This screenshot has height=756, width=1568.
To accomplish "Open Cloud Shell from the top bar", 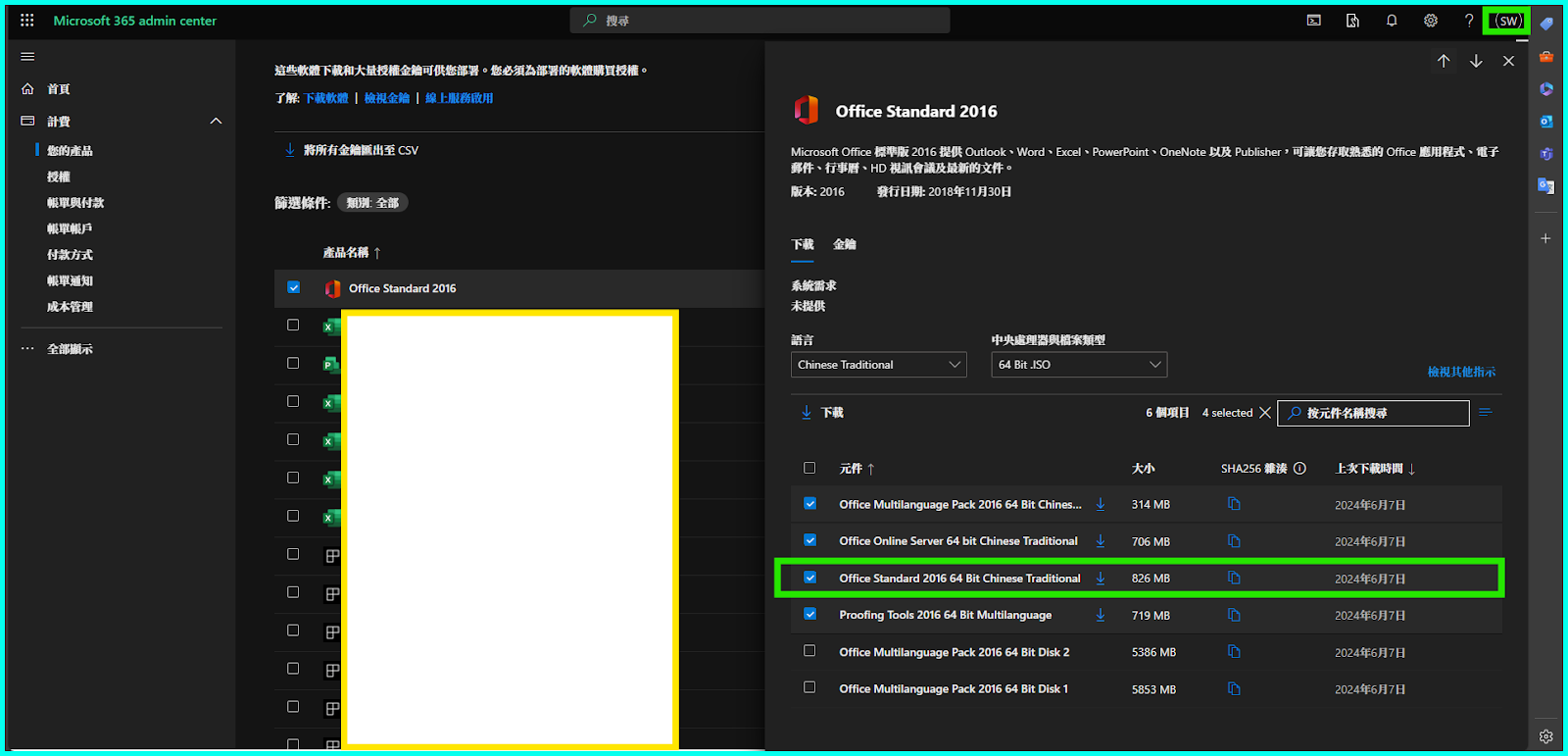I will click(1313, 20).
